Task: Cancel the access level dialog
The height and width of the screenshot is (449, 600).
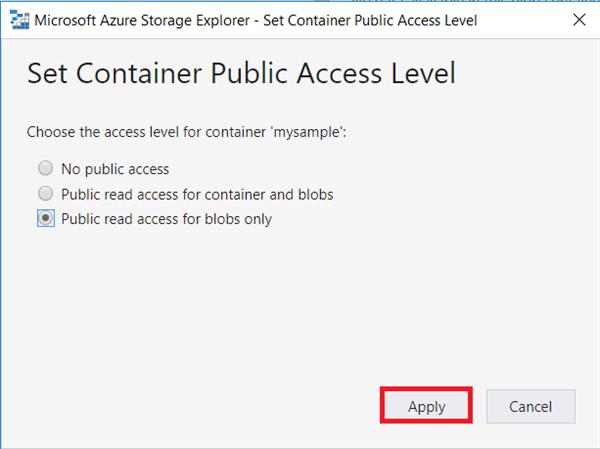Action: click(x=531, y=406)
